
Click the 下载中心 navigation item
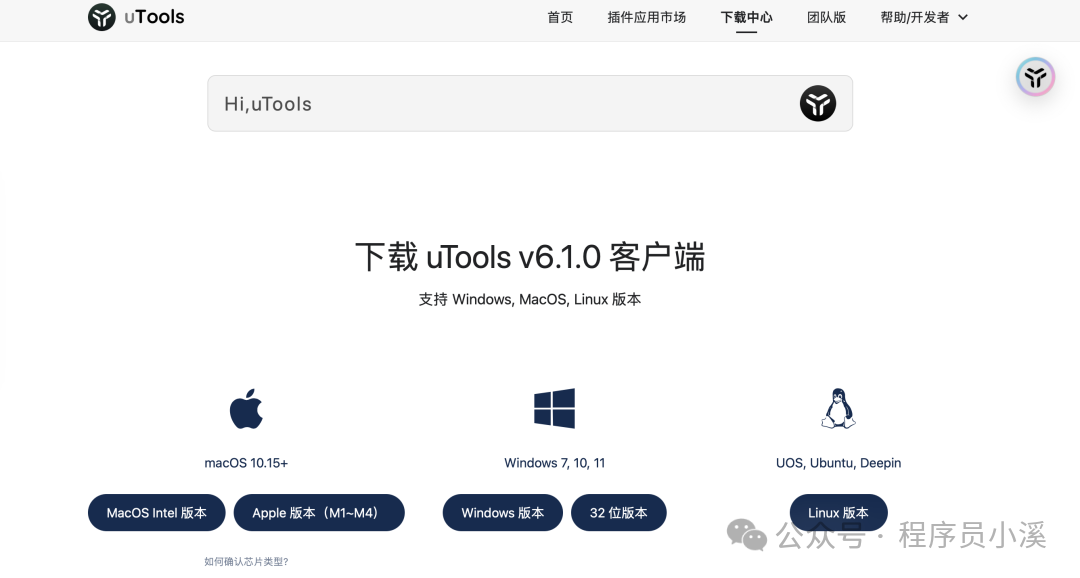point(746,17)
